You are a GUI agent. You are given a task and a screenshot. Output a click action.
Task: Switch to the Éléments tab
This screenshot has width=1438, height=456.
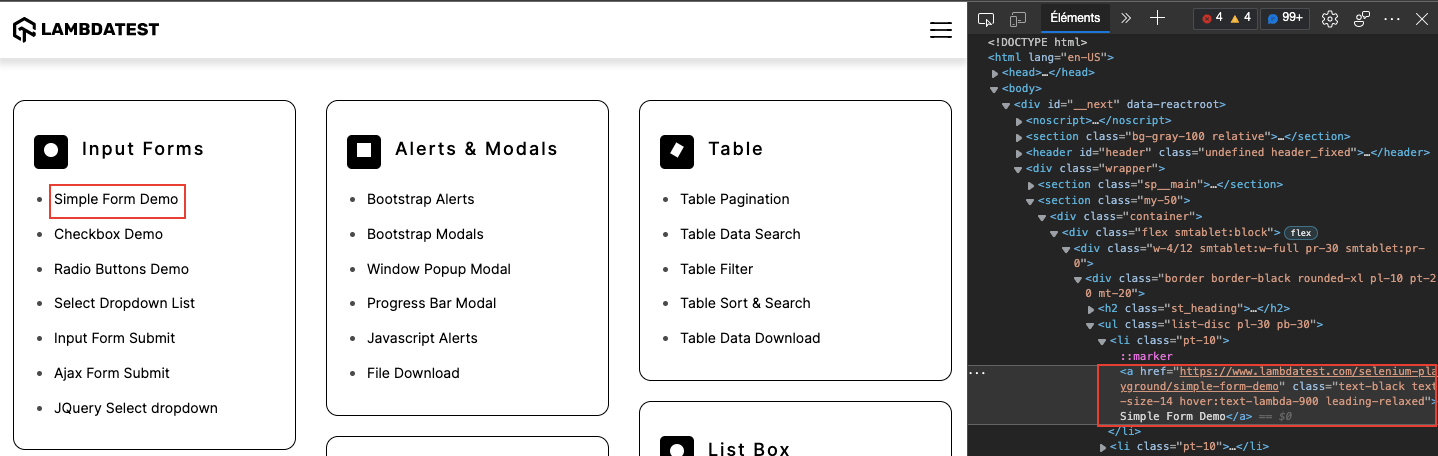point(1075,18)
